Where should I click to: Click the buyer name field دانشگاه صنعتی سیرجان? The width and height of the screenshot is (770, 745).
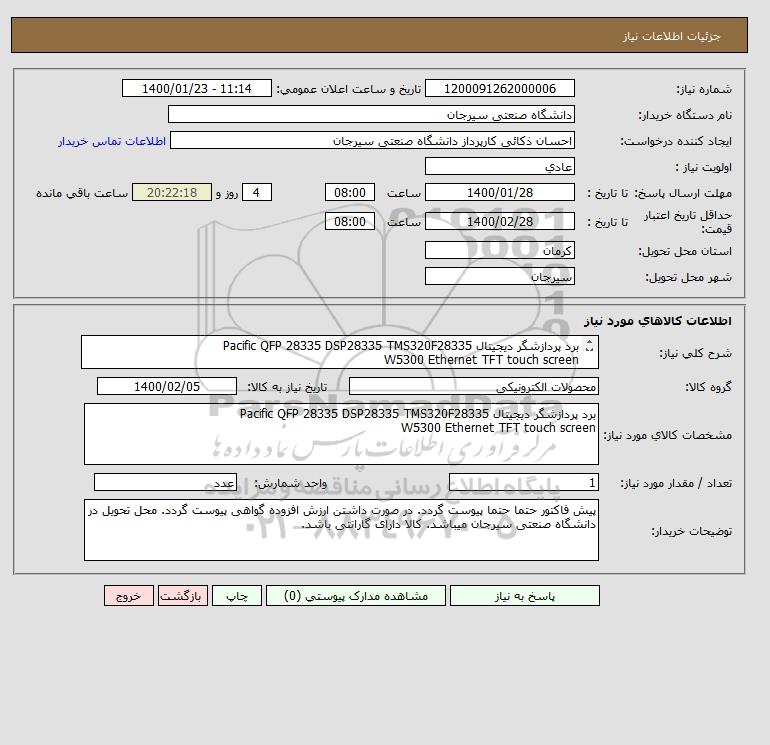coord(371,114)
